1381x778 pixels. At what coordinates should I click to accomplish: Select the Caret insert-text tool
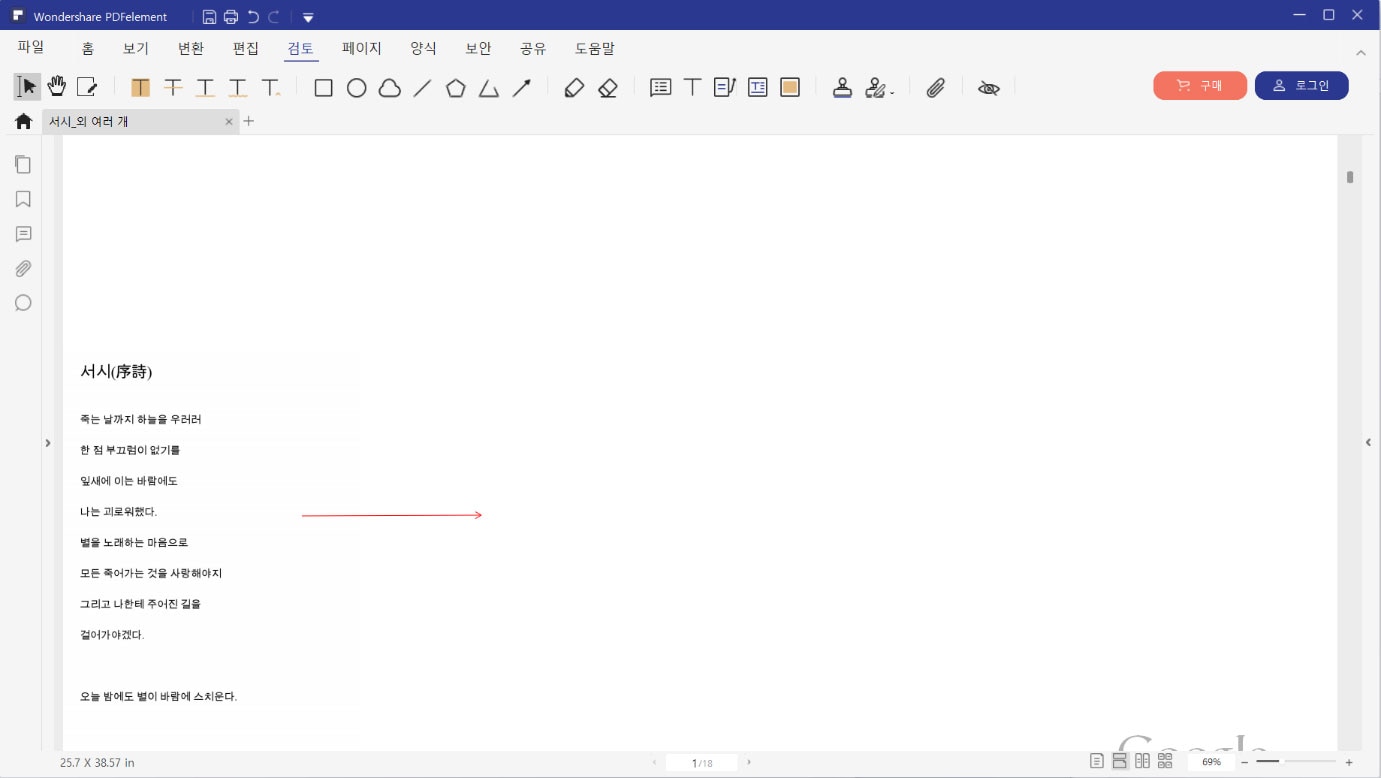pyautogui.click(x=270, y=88)
